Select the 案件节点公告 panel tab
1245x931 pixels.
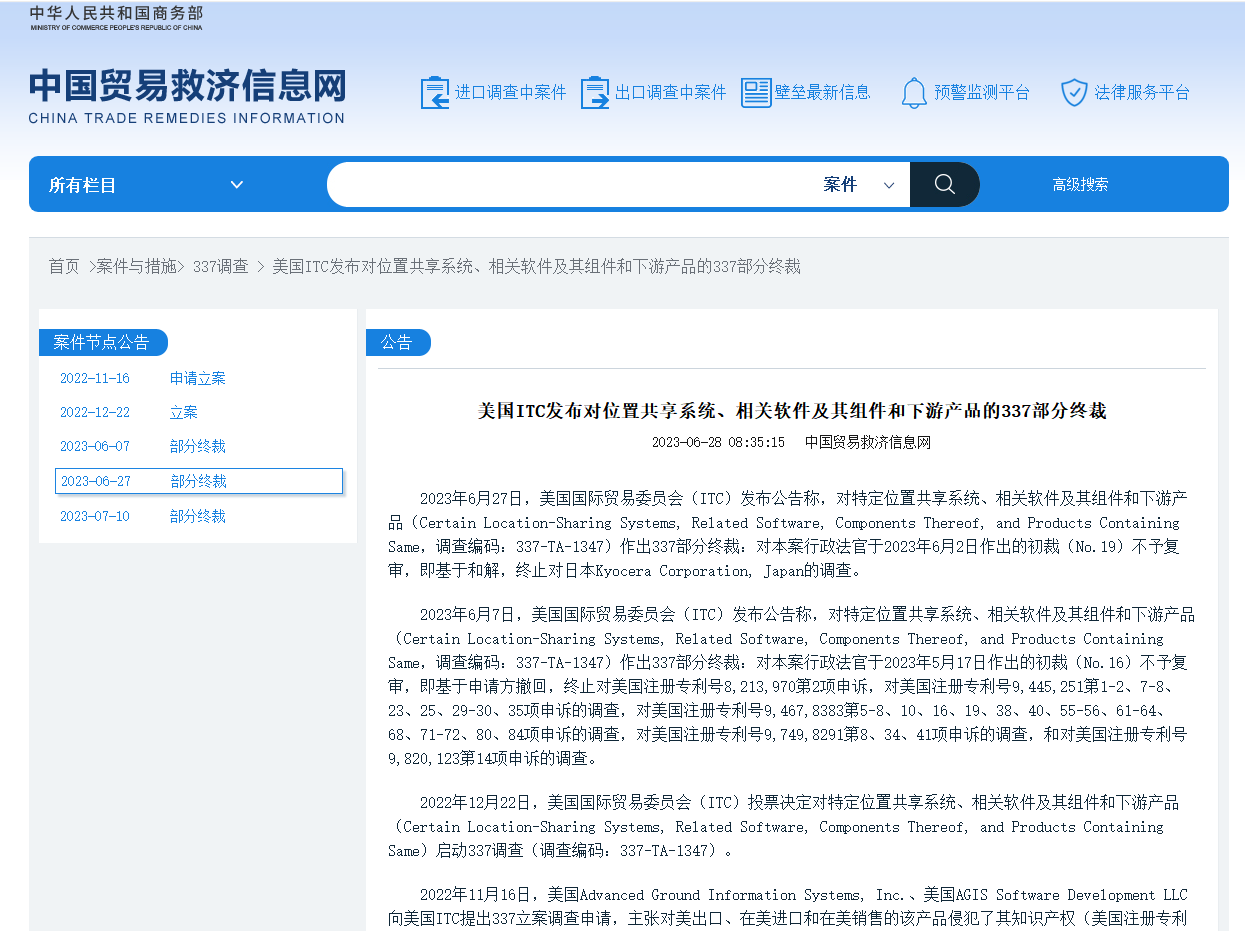coord(102,342)
